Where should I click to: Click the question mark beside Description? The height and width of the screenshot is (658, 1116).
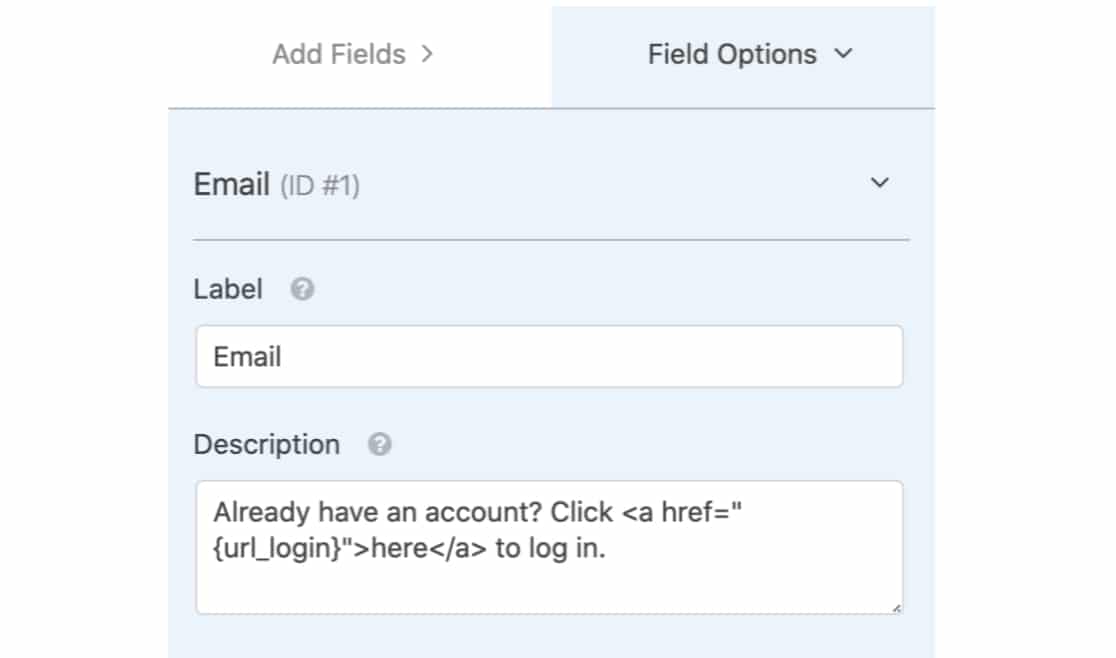click(379, 445)
